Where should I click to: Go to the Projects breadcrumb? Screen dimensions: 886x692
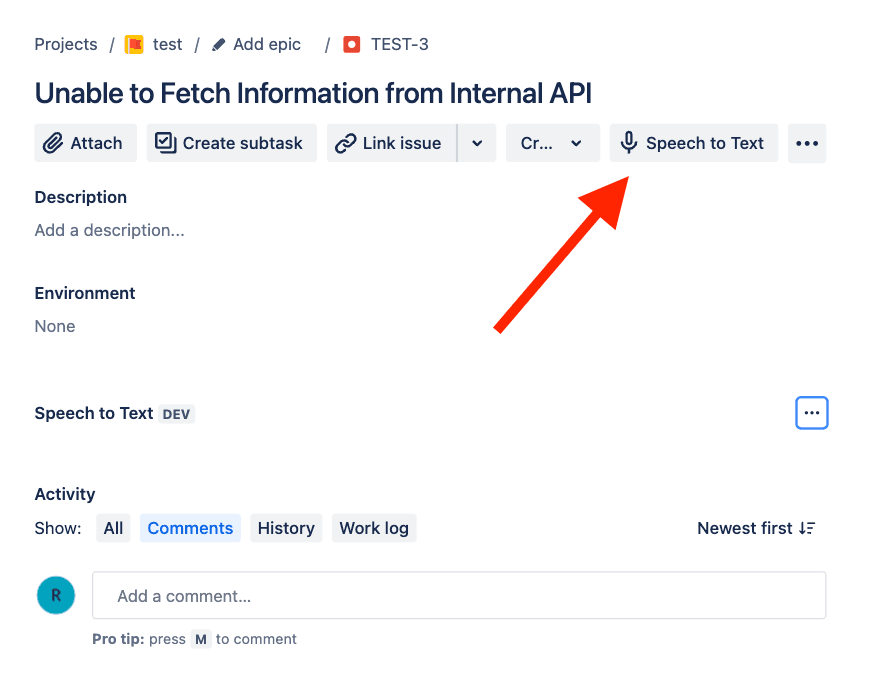tap(66, 44)
